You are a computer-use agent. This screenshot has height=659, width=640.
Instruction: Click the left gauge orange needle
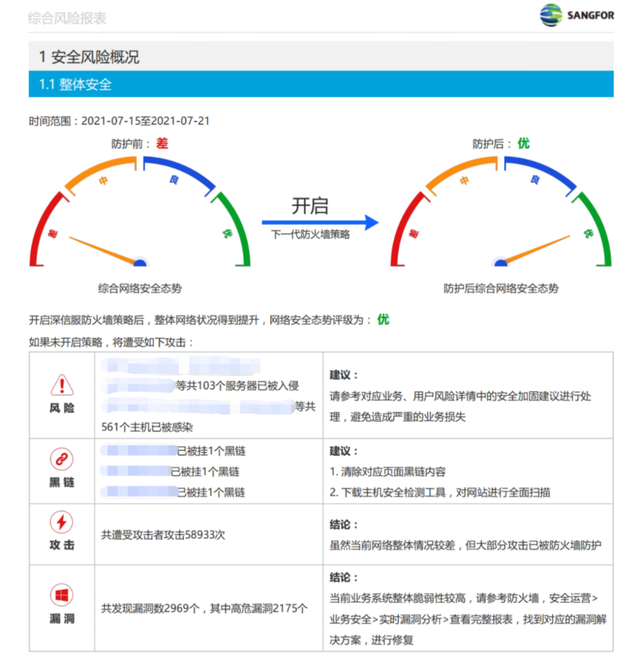click(102, 250)
